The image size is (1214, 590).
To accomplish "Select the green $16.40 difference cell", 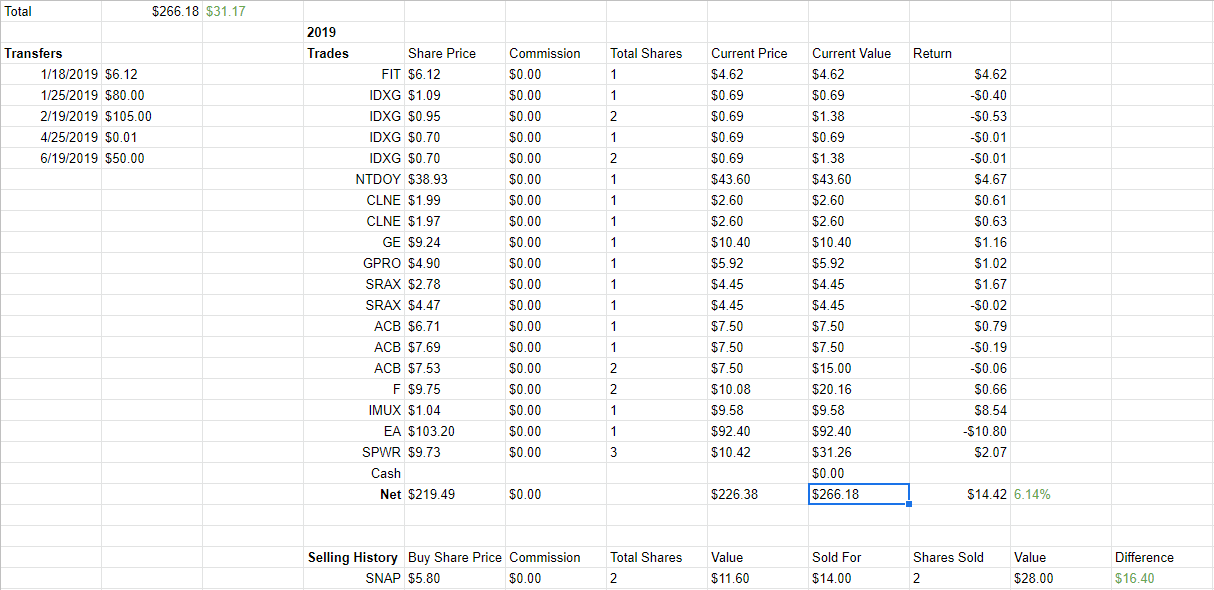I will pos(1136,578).
